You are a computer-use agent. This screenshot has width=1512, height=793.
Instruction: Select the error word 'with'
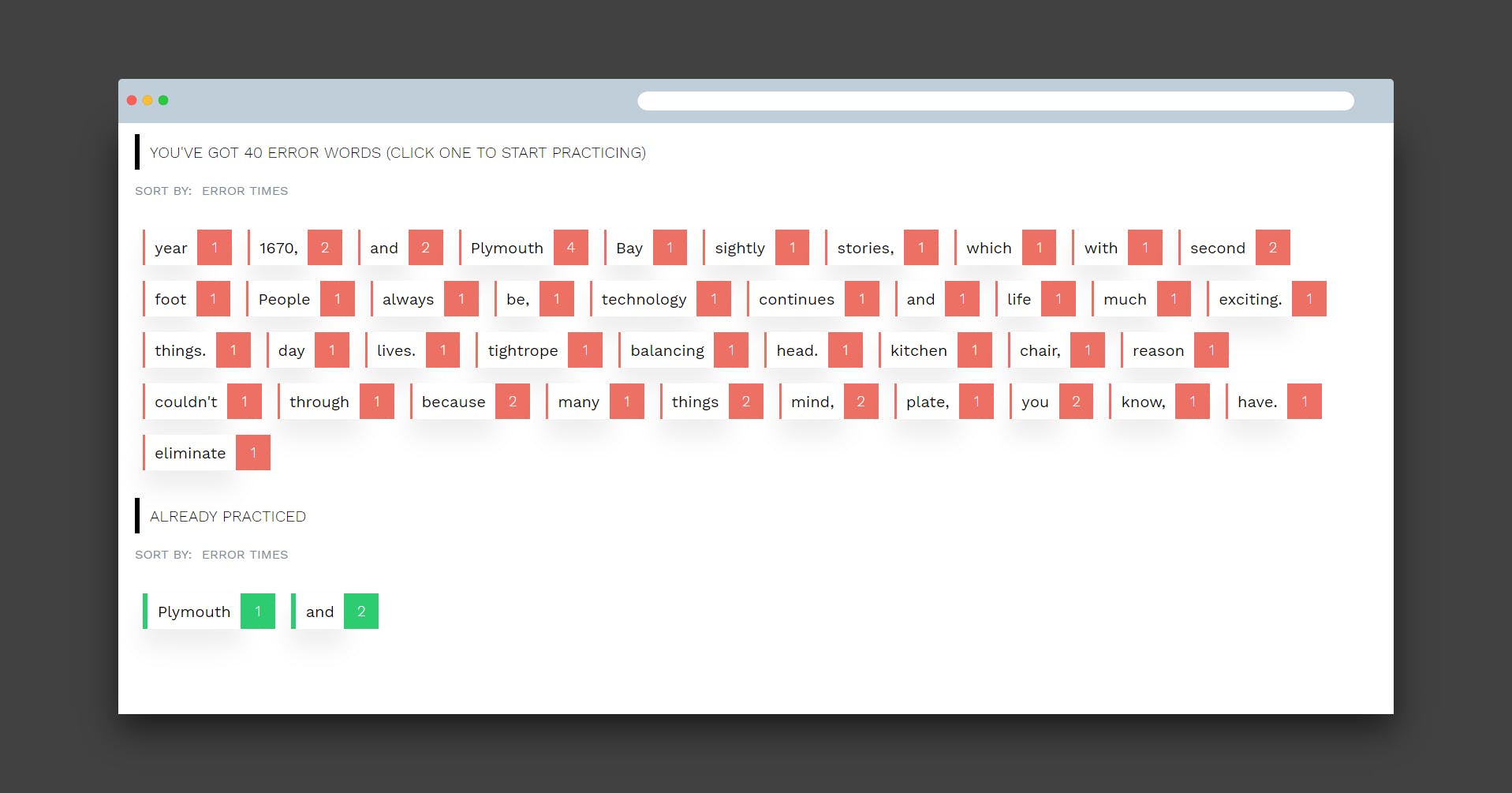(x=1118, y=248)
